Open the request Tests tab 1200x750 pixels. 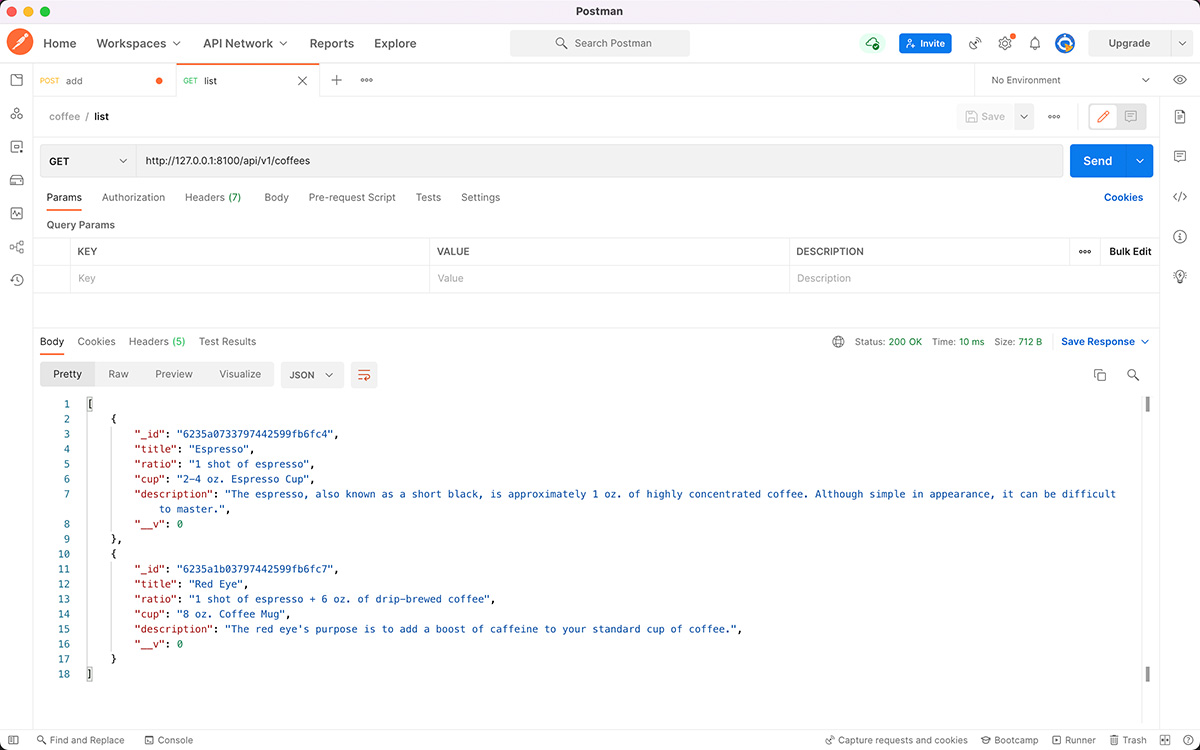[428, 197]
